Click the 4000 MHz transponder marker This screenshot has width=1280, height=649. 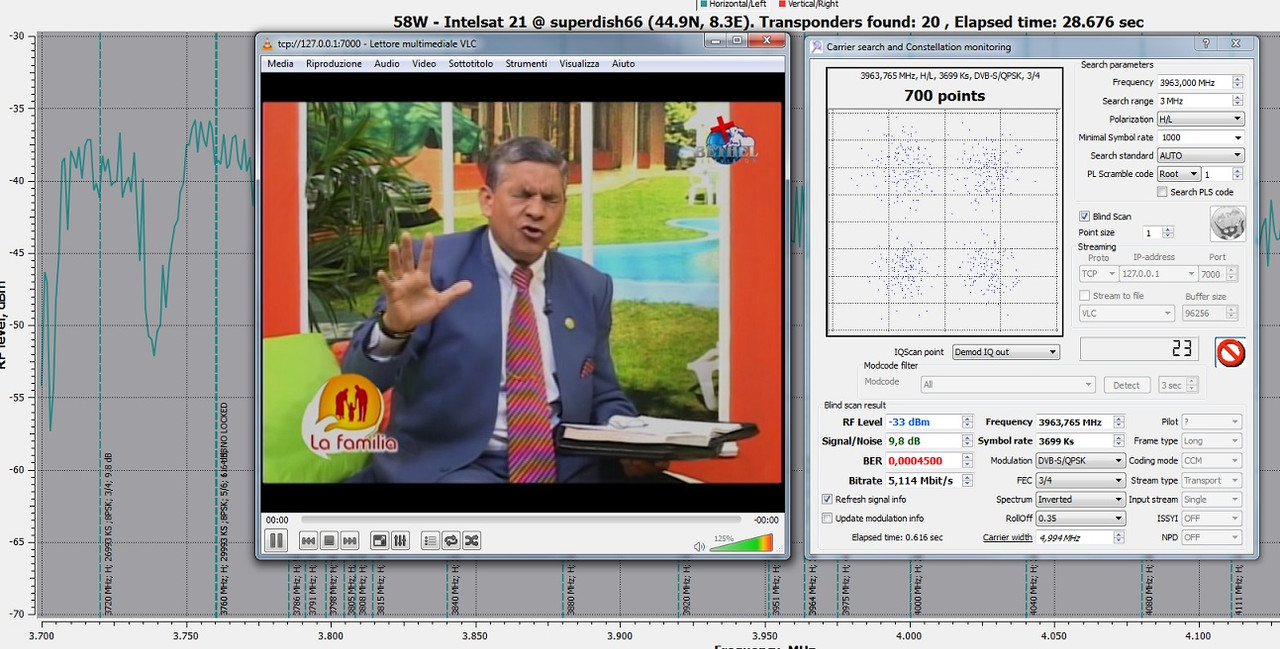pyautogui.click(x=916, y=591)
